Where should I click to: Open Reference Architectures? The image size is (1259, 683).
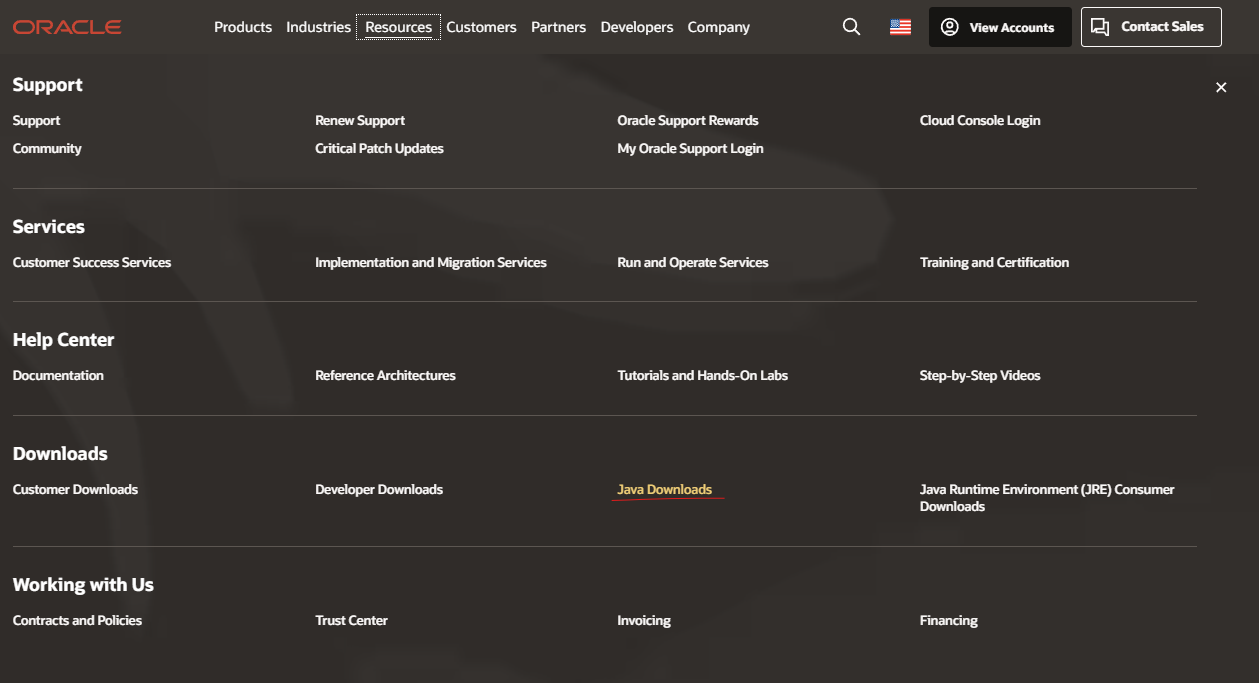click(x=385, y=375)
